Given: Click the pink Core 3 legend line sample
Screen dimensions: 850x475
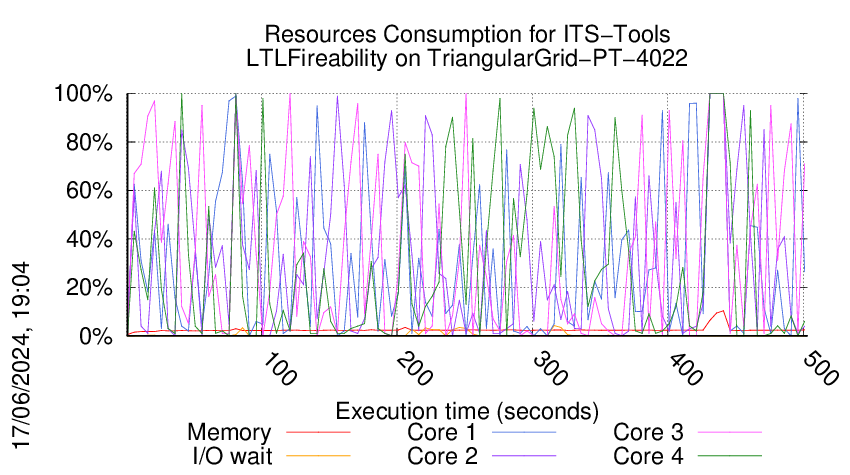Looking at the screenshot, I should [730, 432].
